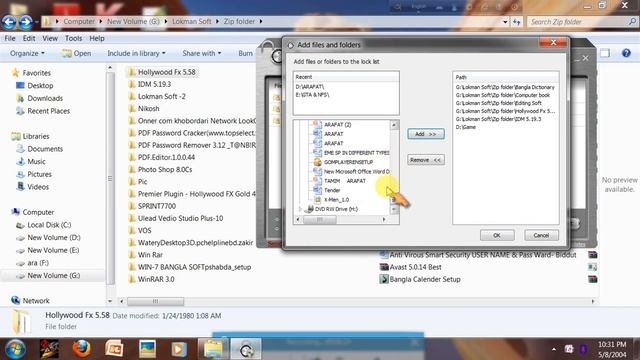This screenshot has width=640, height=360.
Task: Select Bangla Dictionary path entry
Action: coord(505,87)
